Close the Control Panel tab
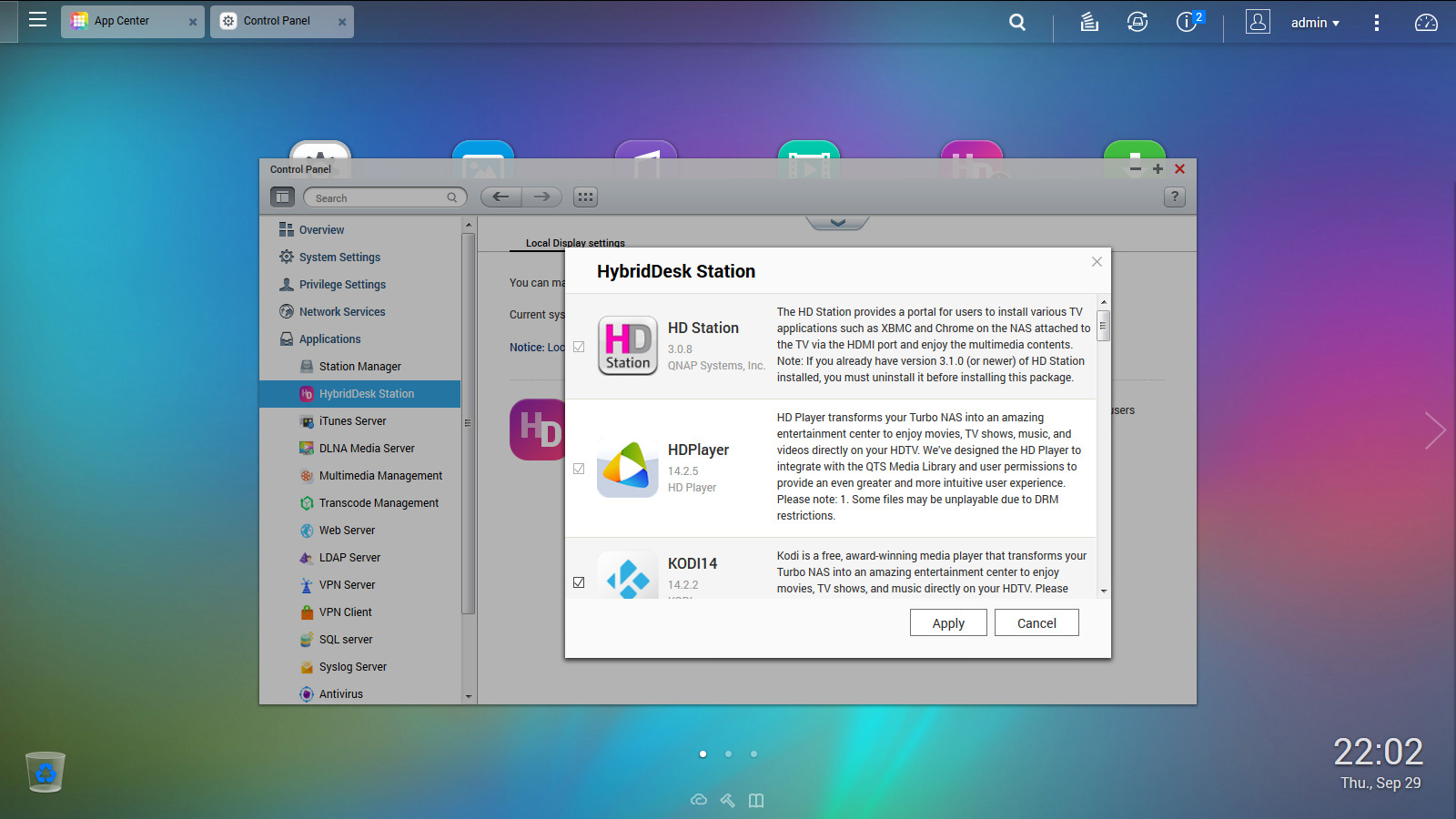The height and width of the screenshot is (819, 1456). [x=342, y=22]
